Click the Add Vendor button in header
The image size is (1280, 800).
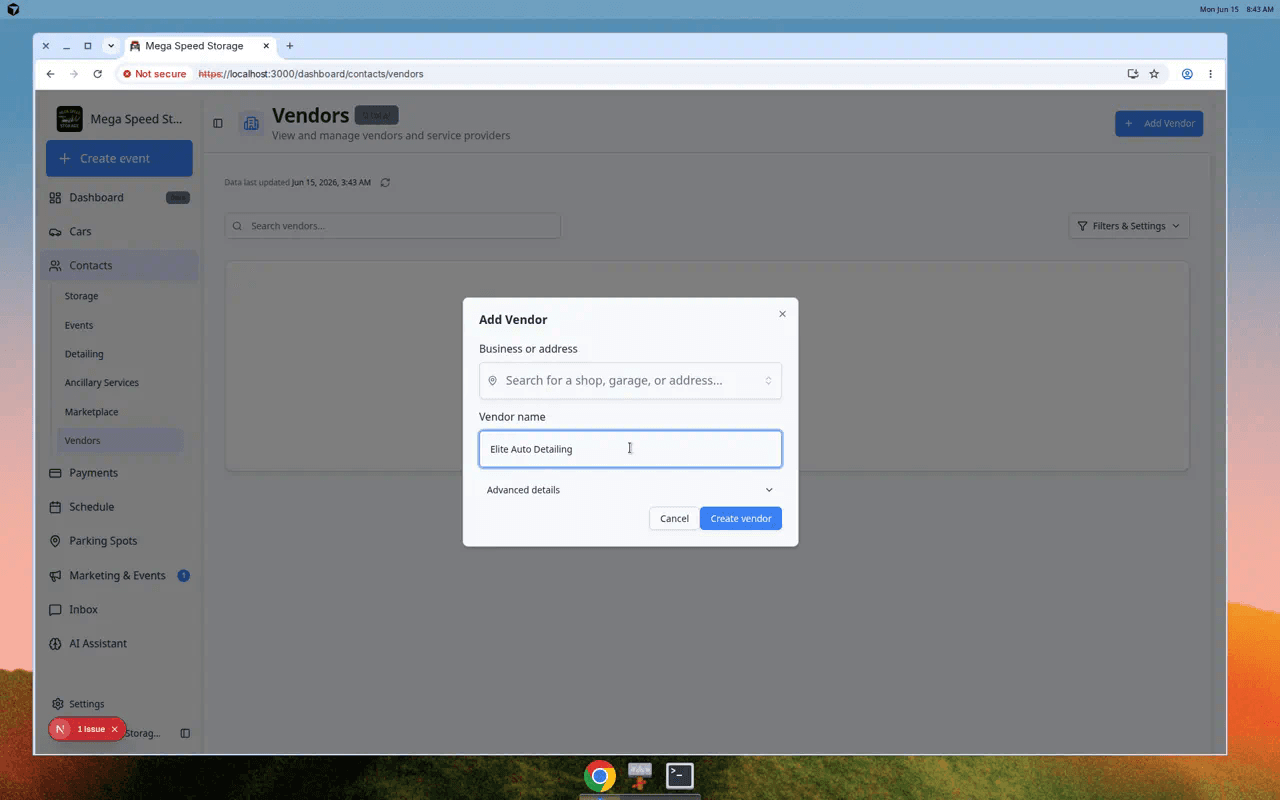pos(1159,124)
